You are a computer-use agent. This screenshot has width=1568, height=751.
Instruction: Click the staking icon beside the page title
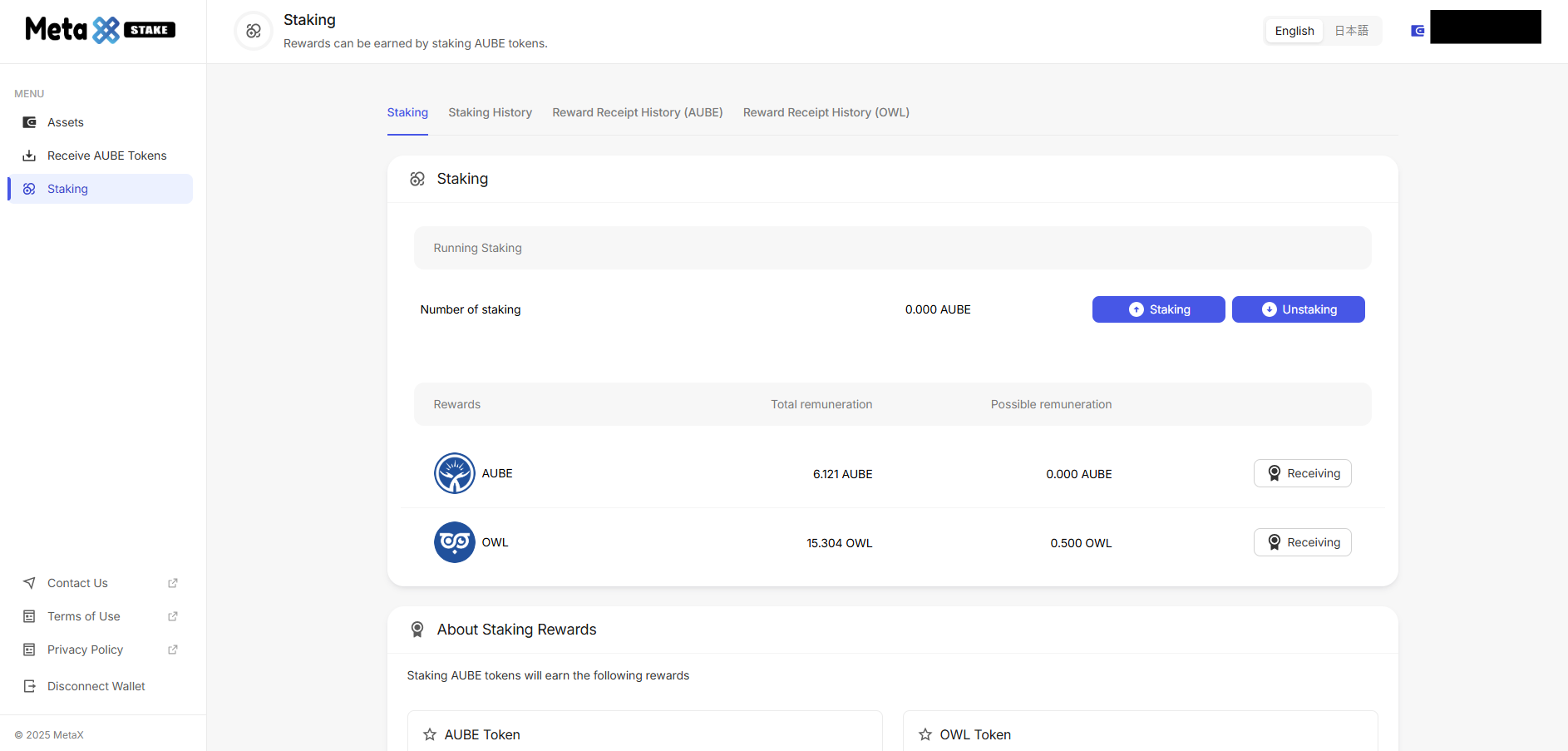click(254, 31)
